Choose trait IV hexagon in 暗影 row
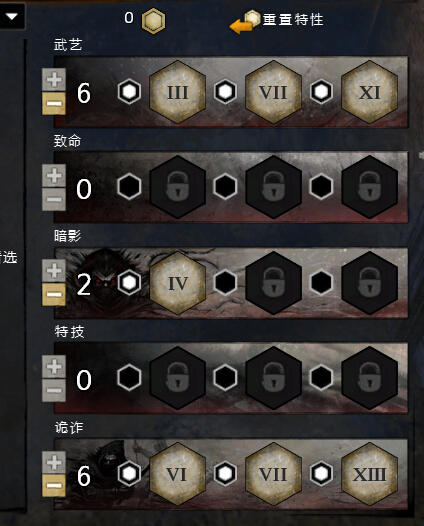The width and height of the screenshot is (424, 526). [177, 283]
